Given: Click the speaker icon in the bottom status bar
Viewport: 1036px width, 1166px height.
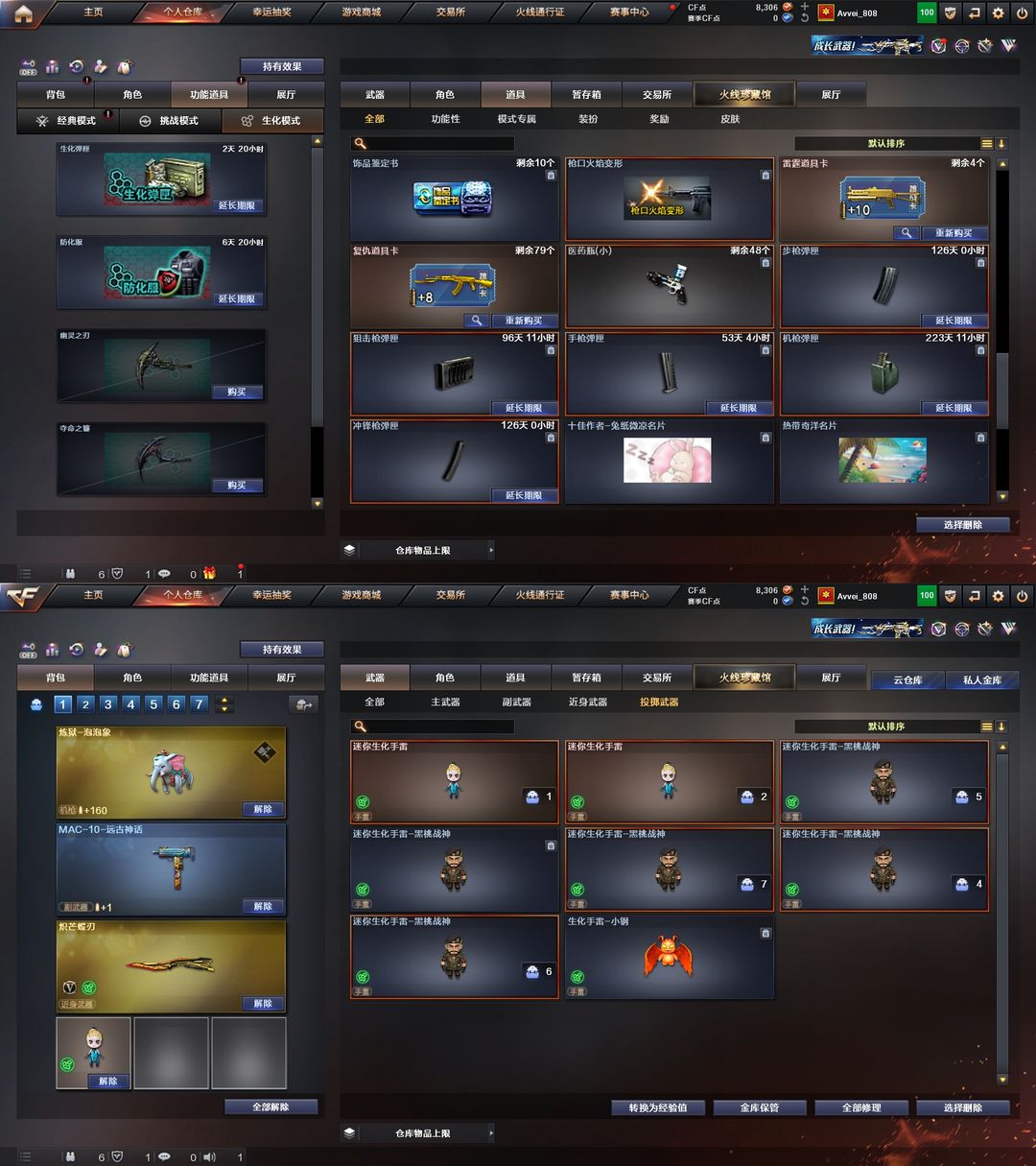Looking at the screenshot, I should (209, 1156).
